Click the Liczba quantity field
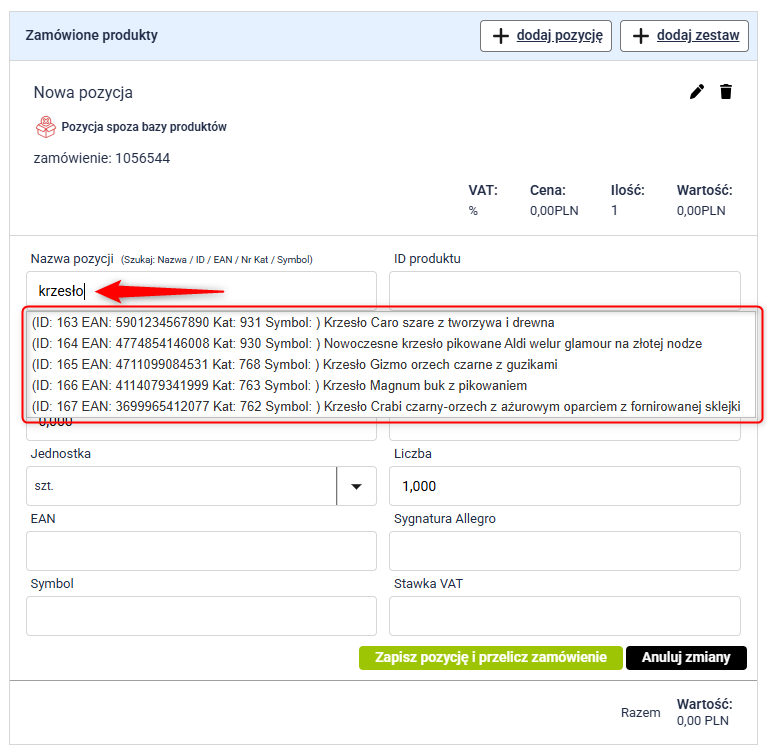This screenshot has width=767, height=754. (x=564, y=486)
